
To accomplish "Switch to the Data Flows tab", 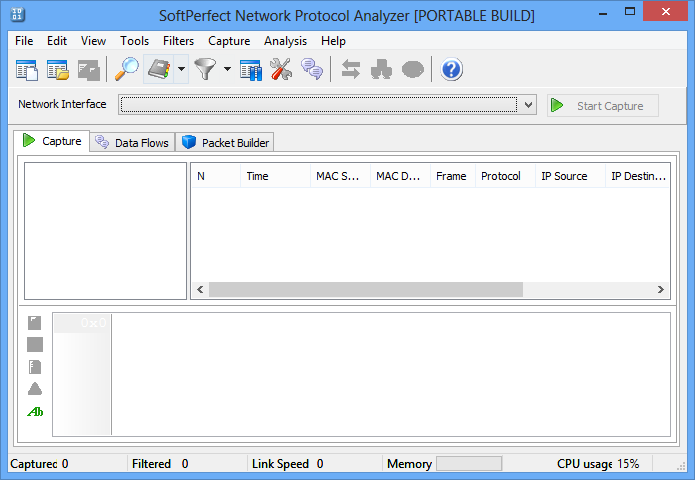I will [x=132, y=143].
